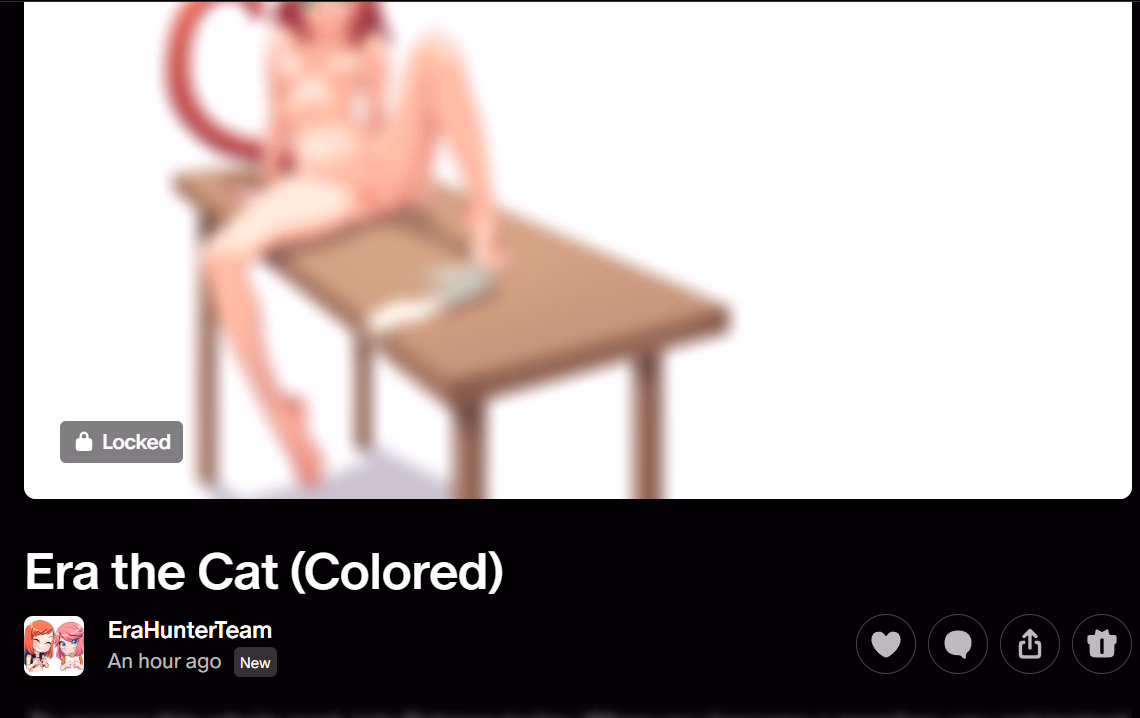Click the blurred locked post preview image
Image resolution: width=1140 pixels, height=718 pixels.
(578, 249)
